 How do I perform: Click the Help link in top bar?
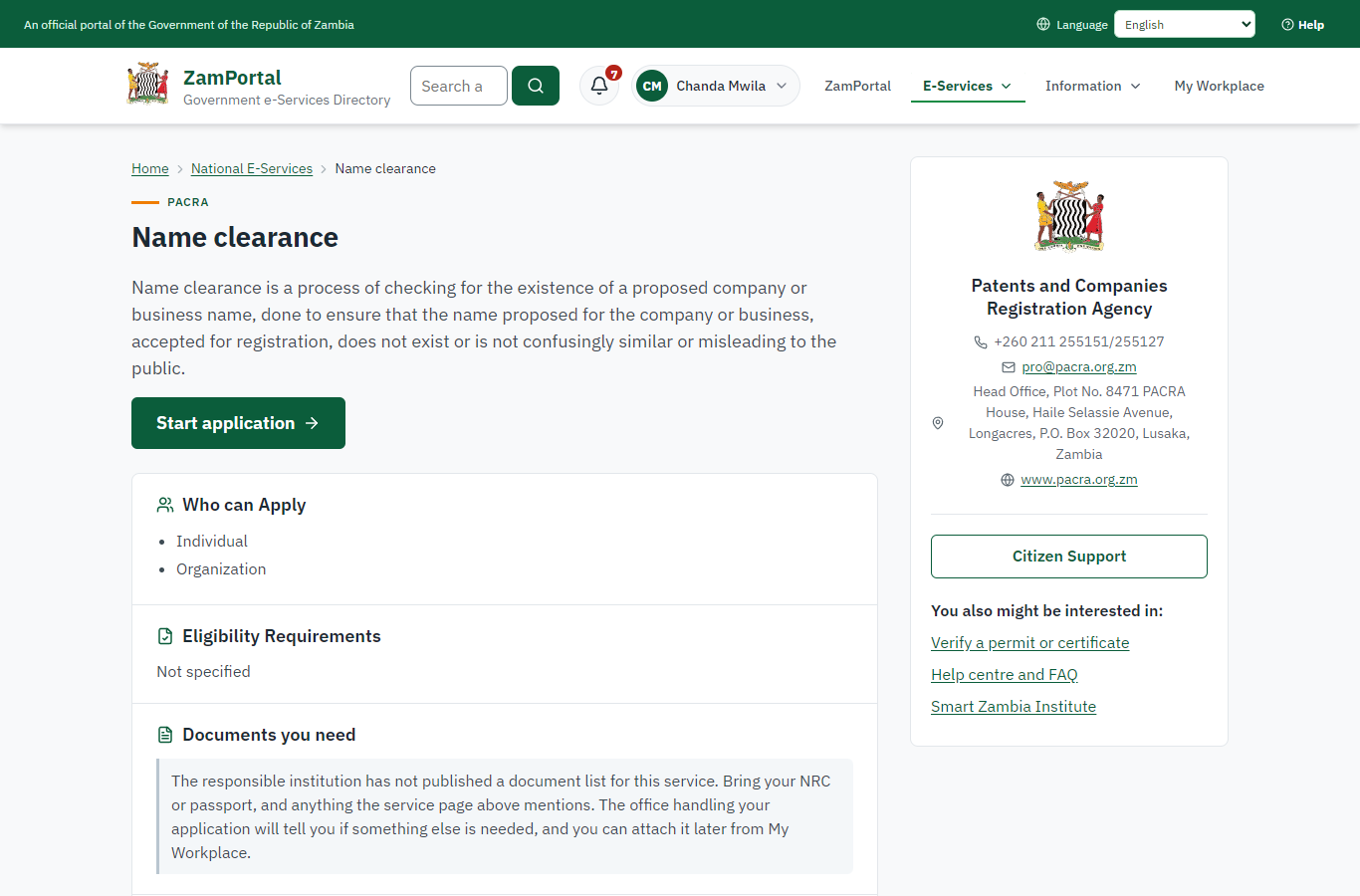(1303, 25)
